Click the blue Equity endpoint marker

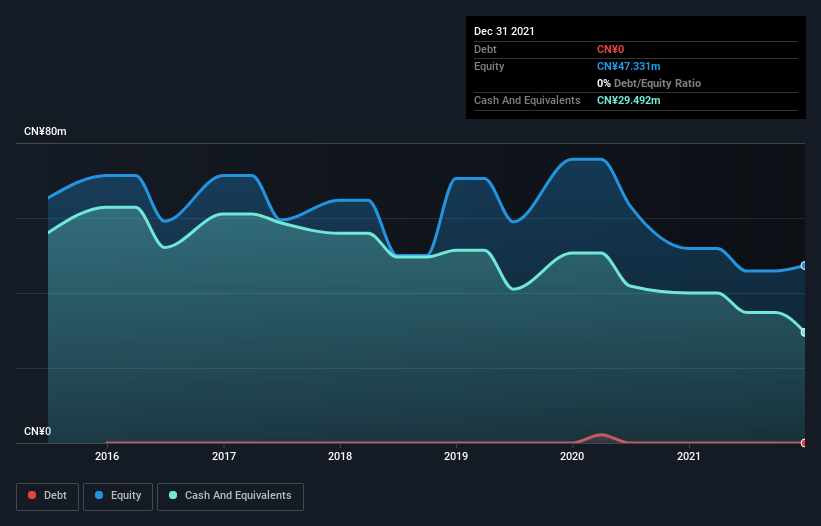[804, 266]
